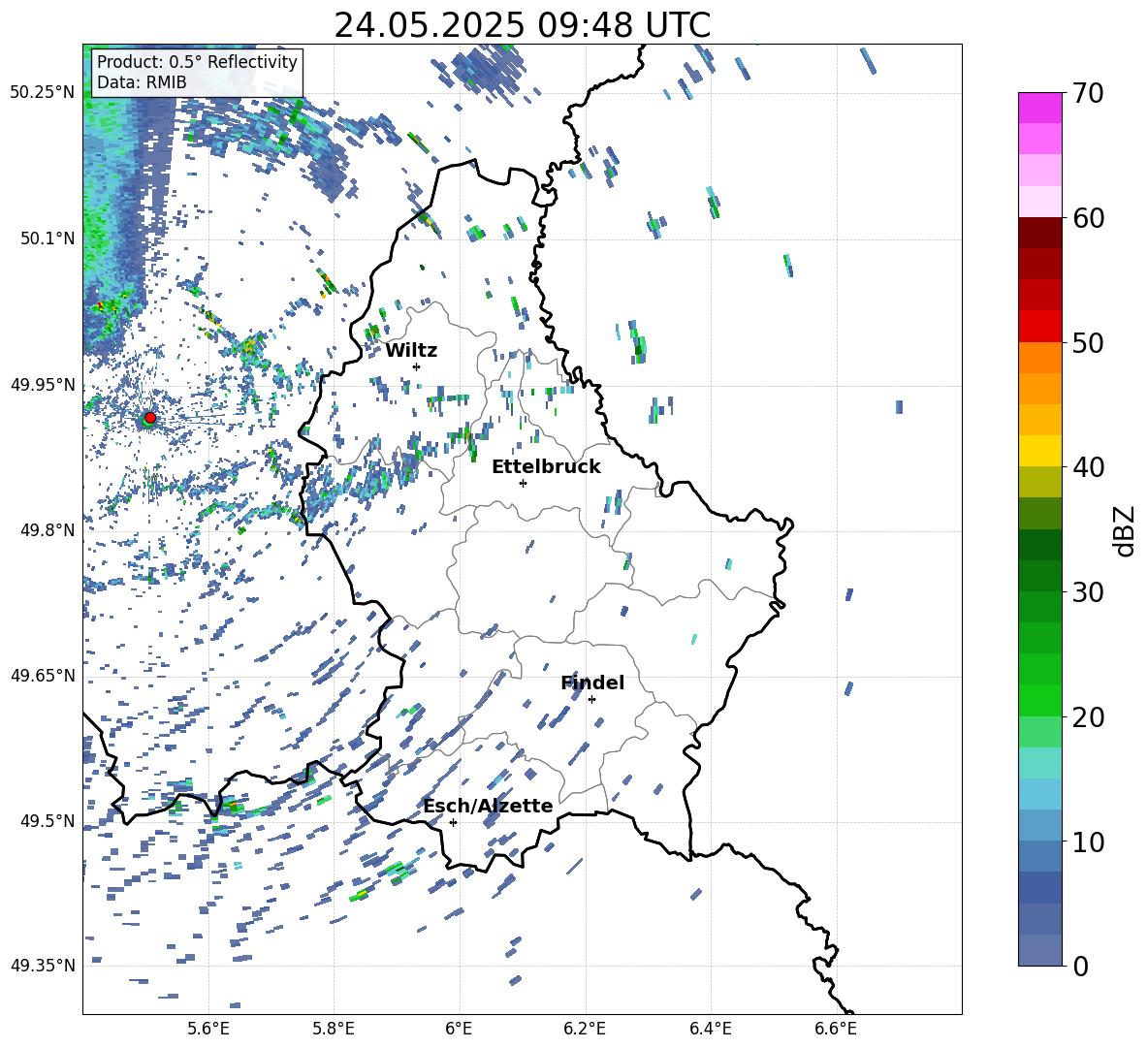The height and width of the screenshot is (1048, 1148).
Task: Click the colorbar tick label 20
Action: [x=1088, y=716]
